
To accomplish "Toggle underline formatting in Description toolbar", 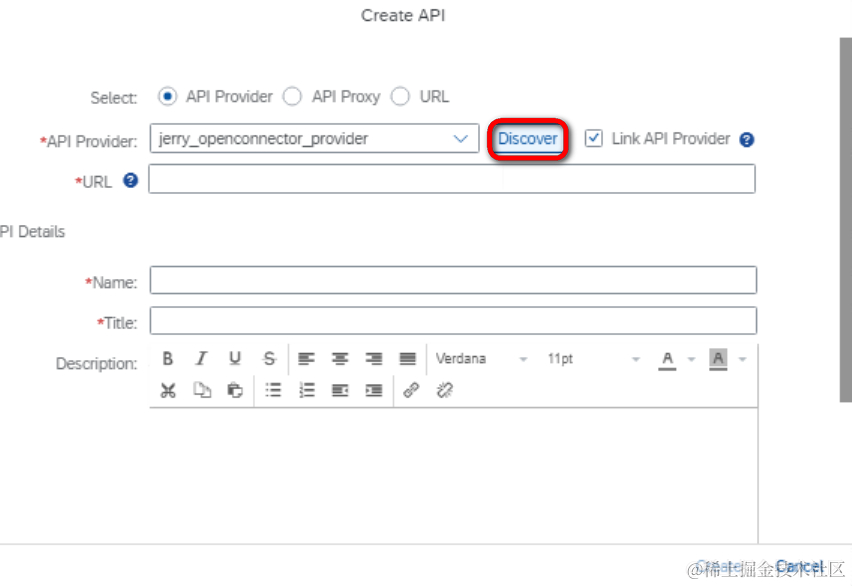I will click(235, 358).
